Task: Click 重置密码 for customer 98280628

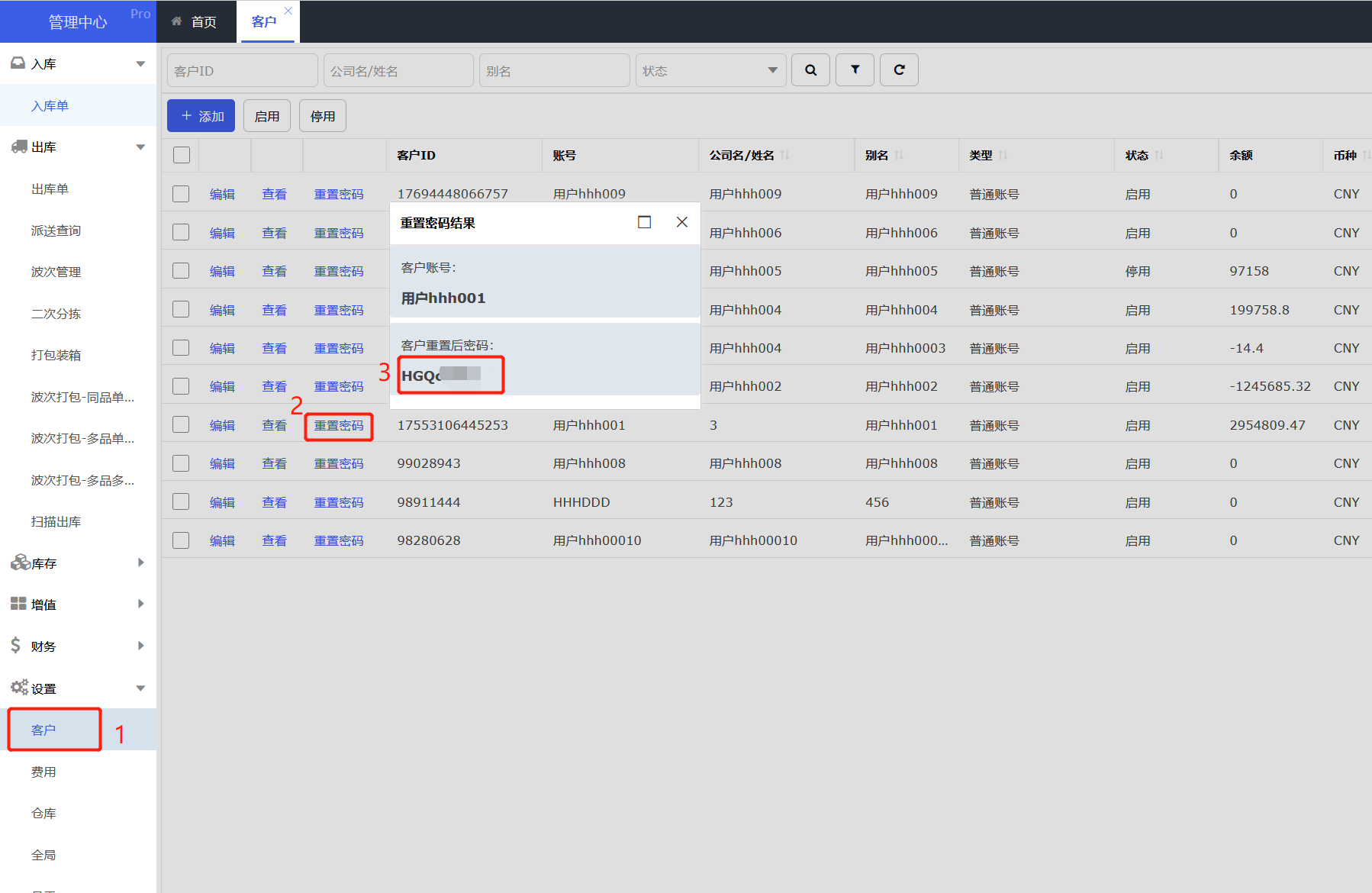Action: click(x=339, y=540)
